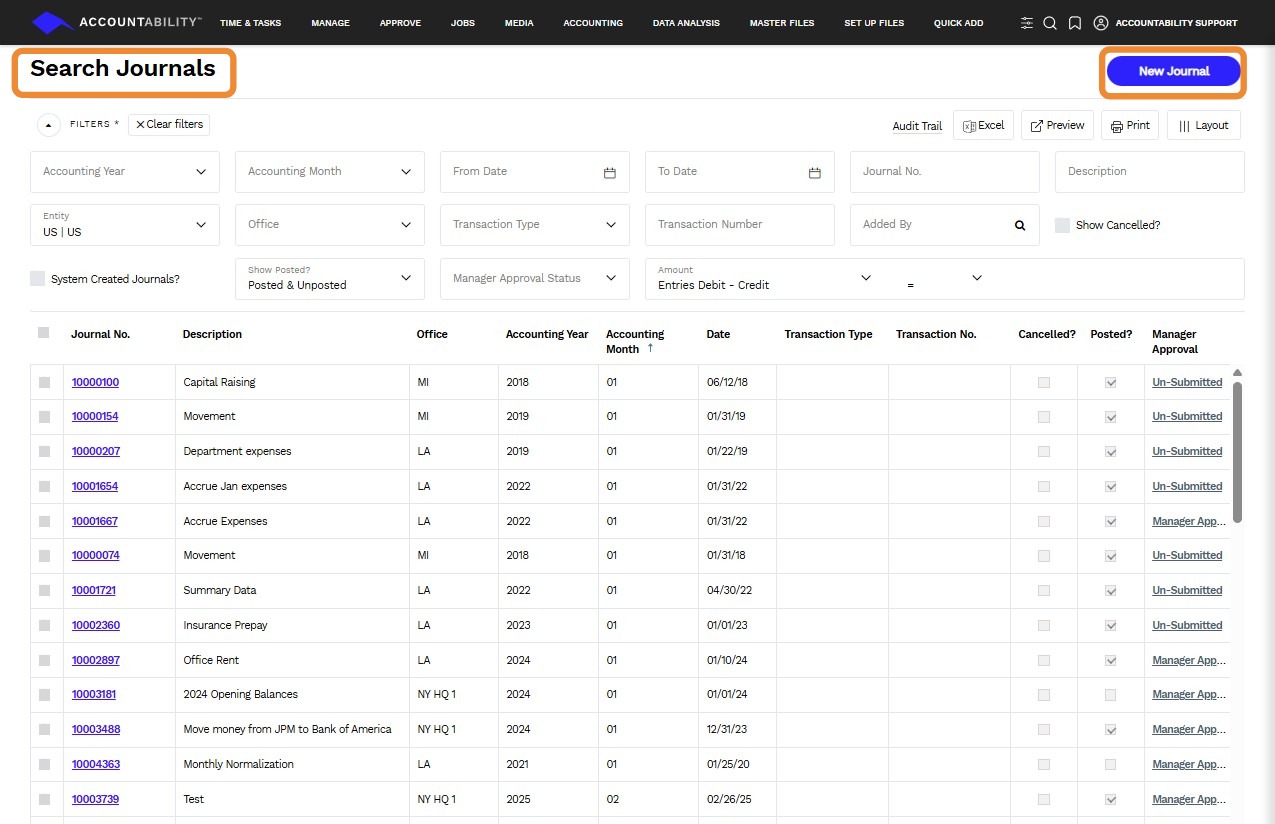The image size is (1275, 824).
Task: Open journal 10003488 link
Action: point(96,729)
